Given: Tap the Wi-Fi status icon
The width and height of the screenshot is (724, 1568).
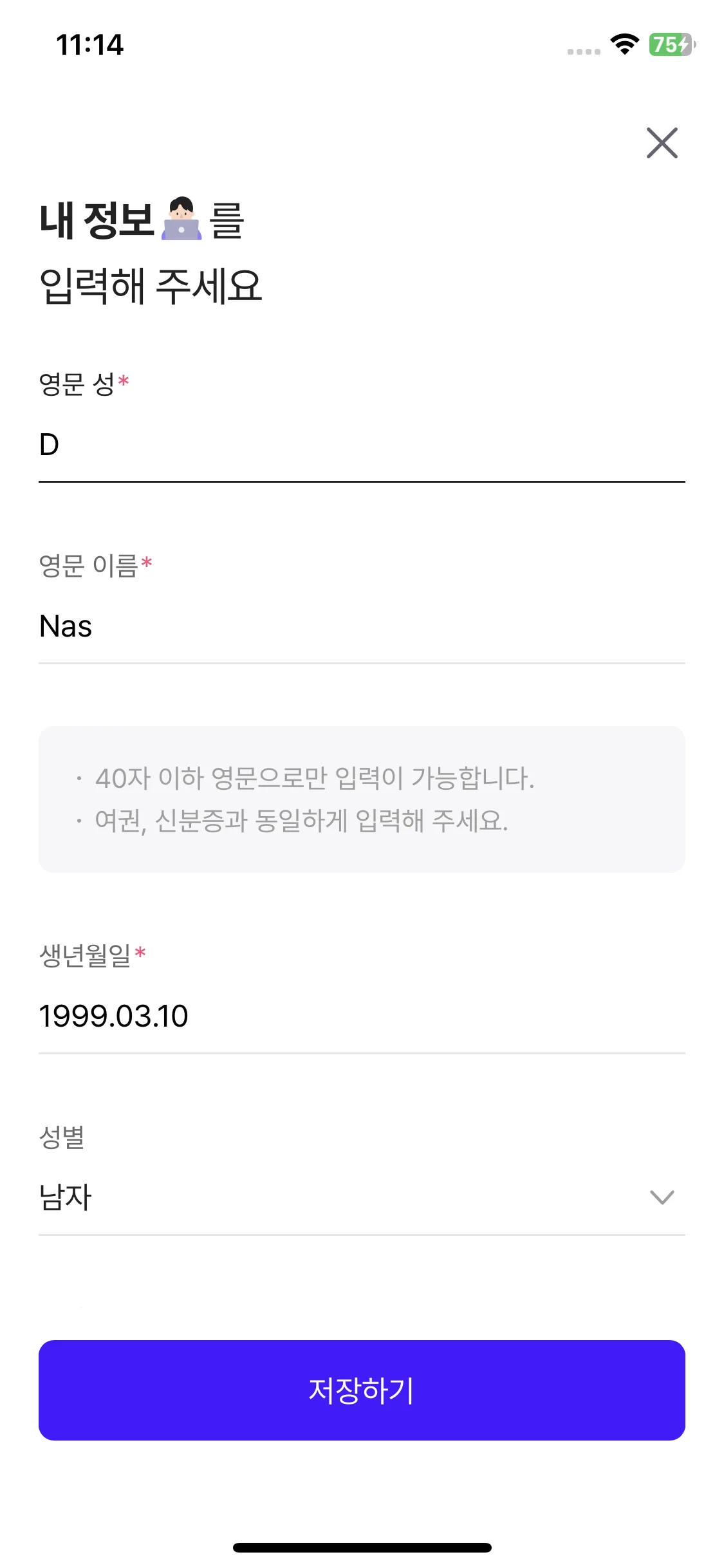Looking at the screenshot, I should pos(624,44).
